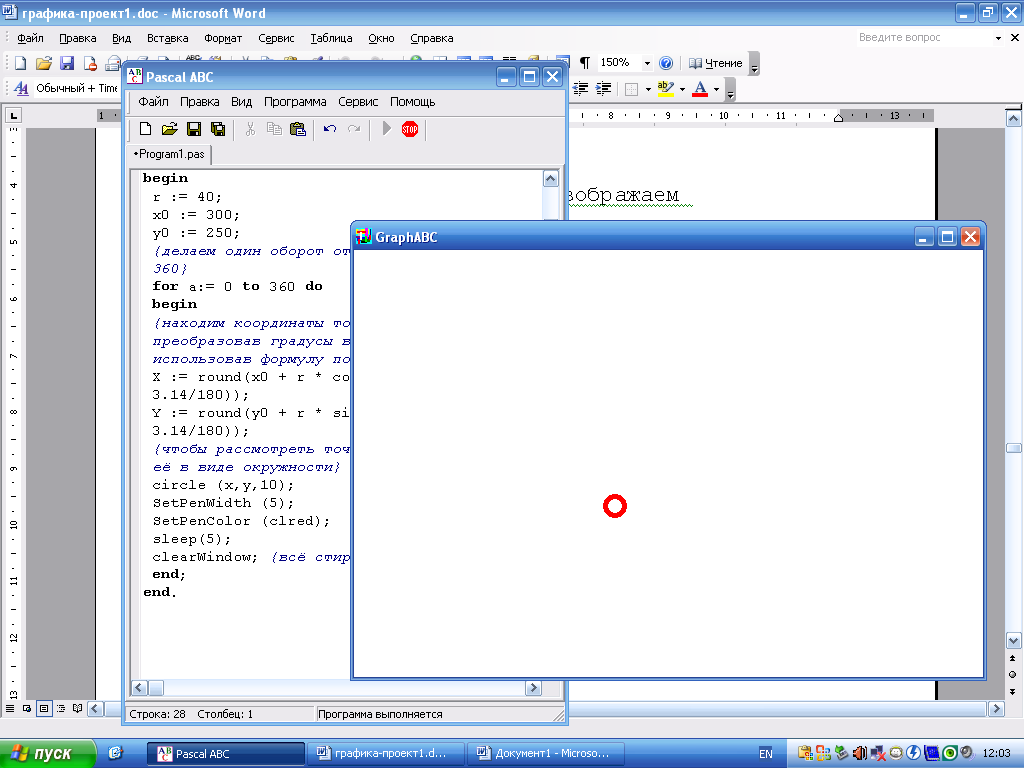Open Помощь menu in Pascal ABC
The height and width of the screenshot is (768, 1024).
tap(412, 102)
